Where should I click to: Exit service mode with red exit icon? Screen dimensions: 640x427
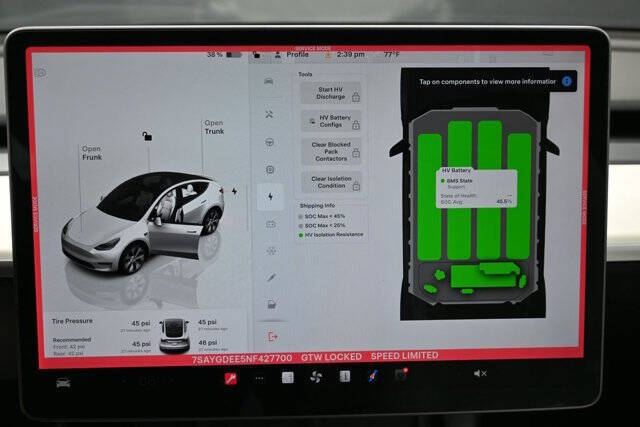click(273, 337)
